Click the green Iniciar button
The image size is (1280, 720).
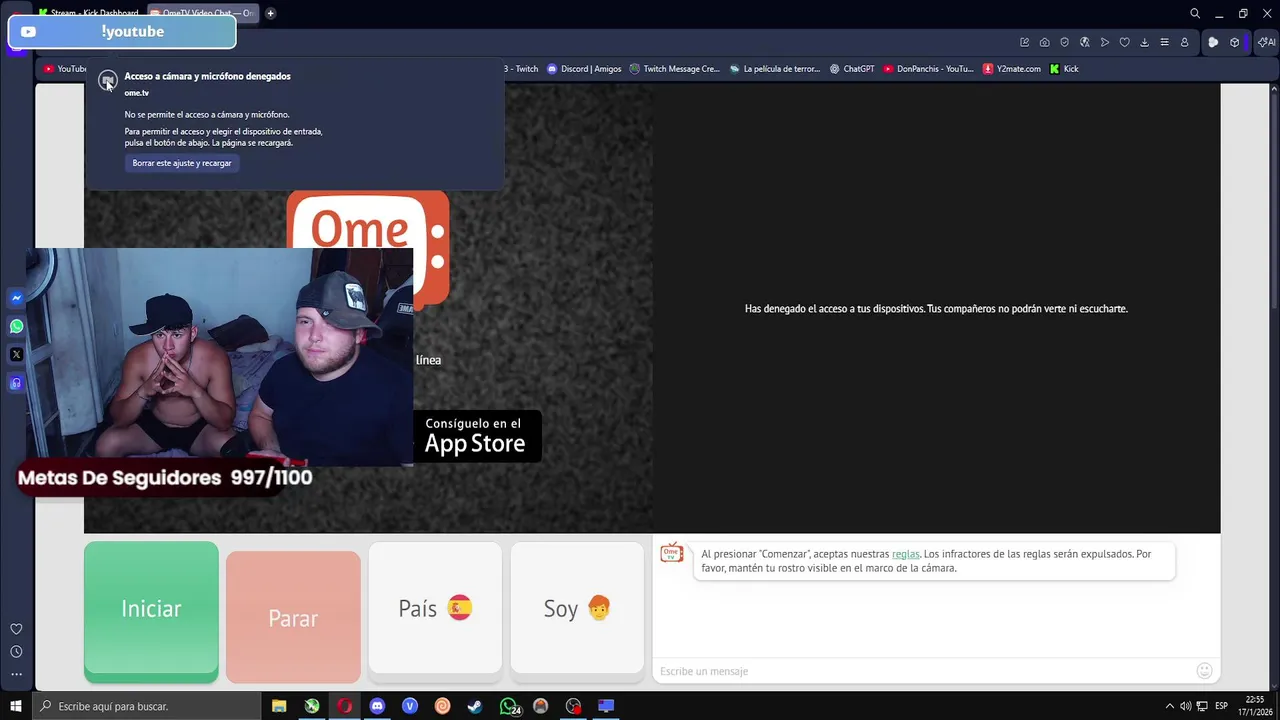point(151,611)
